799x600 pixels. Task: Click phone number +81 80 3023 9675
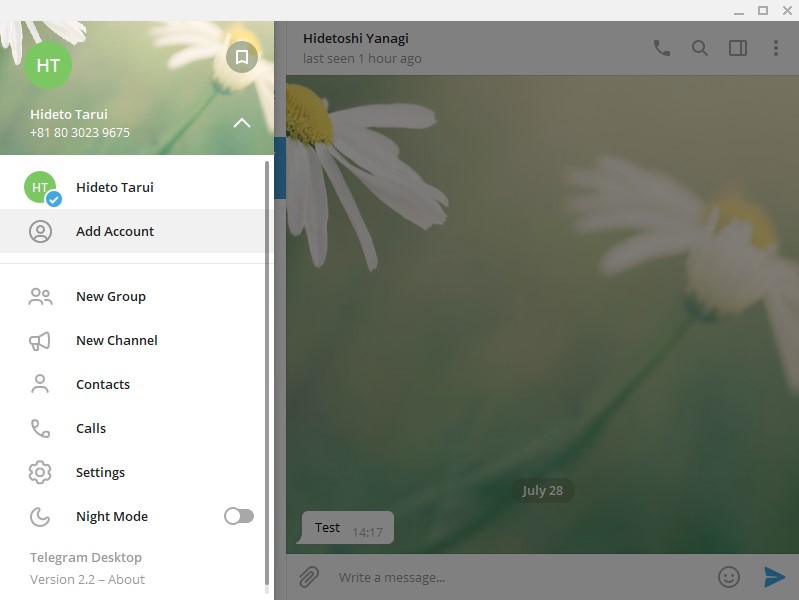coord(79,133)
